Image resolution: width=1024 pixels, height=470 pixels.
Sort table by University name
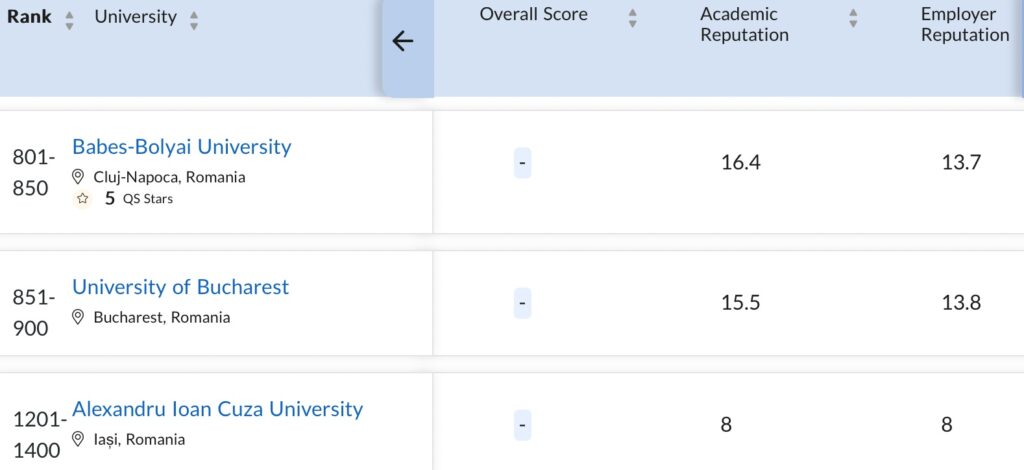click(x=193, y=20)
